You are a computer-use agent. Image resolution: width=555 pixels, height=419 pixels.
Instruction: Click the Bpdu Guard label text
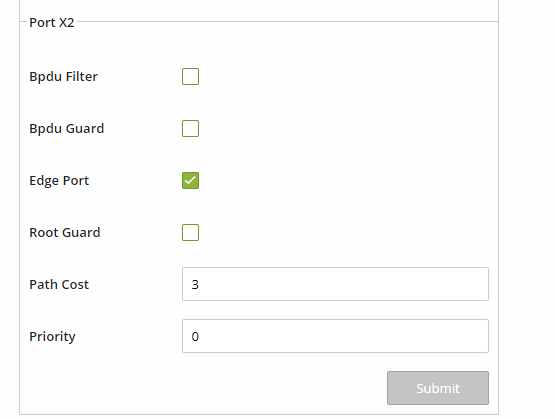(67, 129)
